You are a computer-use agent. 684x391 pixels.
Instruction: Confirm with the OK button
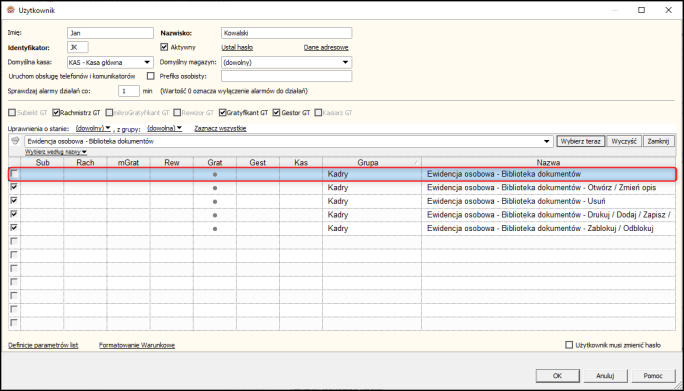(x=557, y=375)
